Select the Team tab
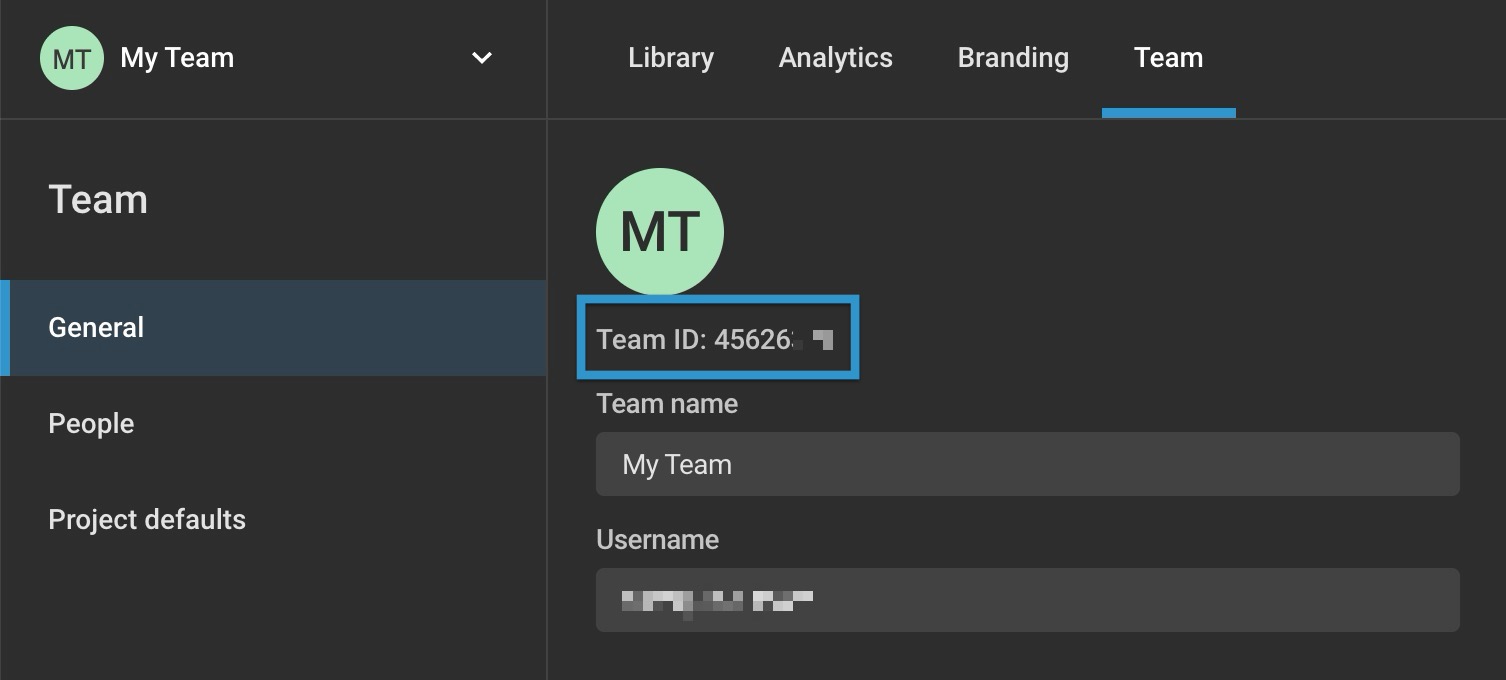 (x=1168, y=57)
